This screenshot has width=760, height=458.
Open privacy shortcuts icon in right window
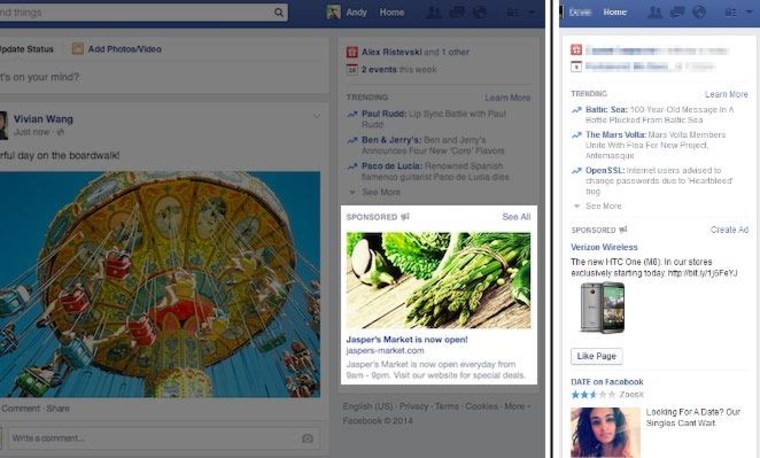coord(730,12)
